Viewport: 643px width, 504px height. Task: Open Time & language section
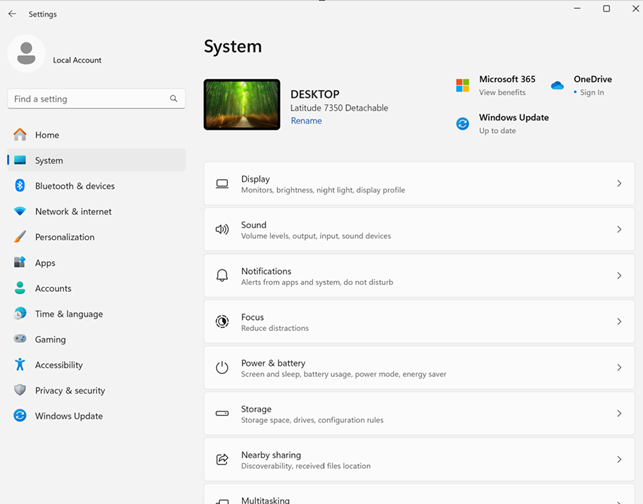coord(96,314)
